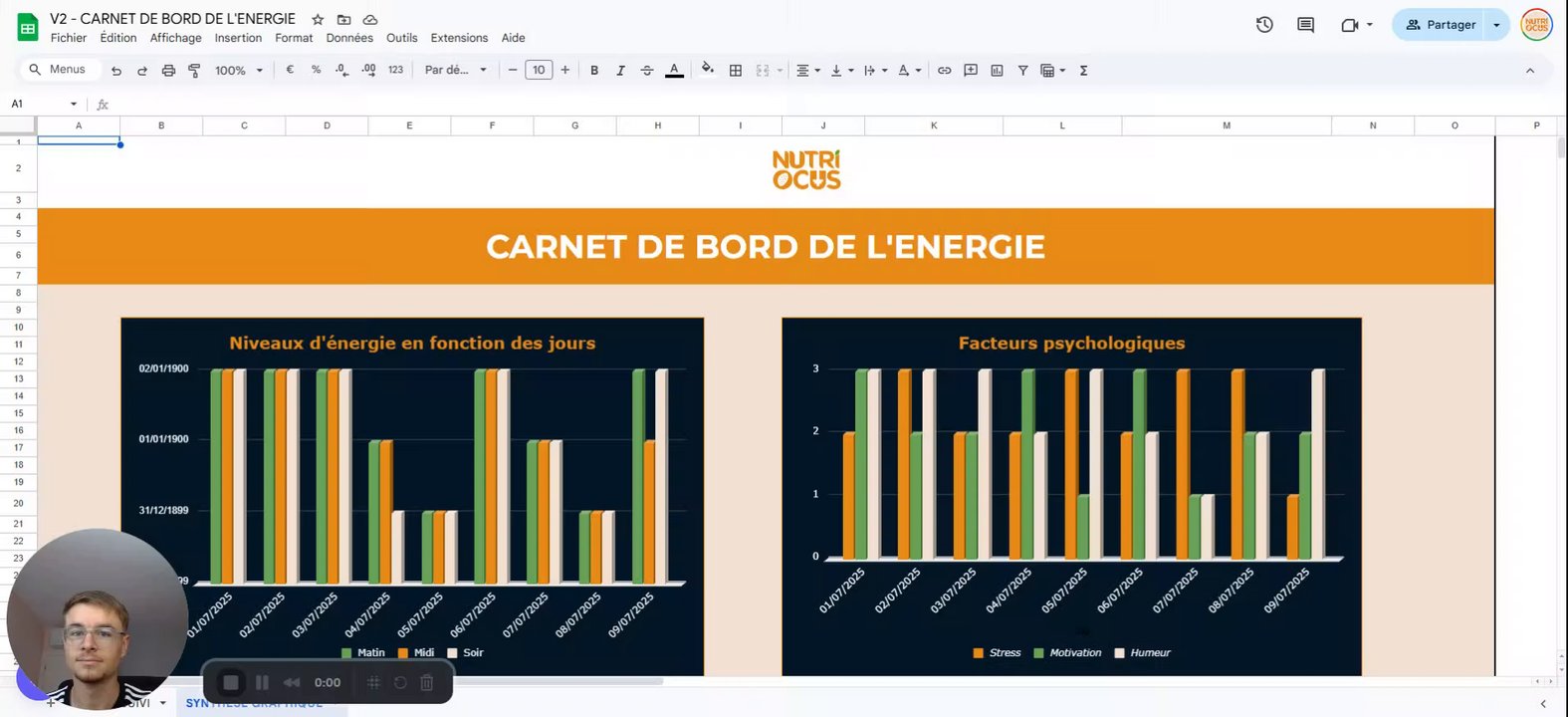
Task: Star the document title
Action: tap(318, 19)
